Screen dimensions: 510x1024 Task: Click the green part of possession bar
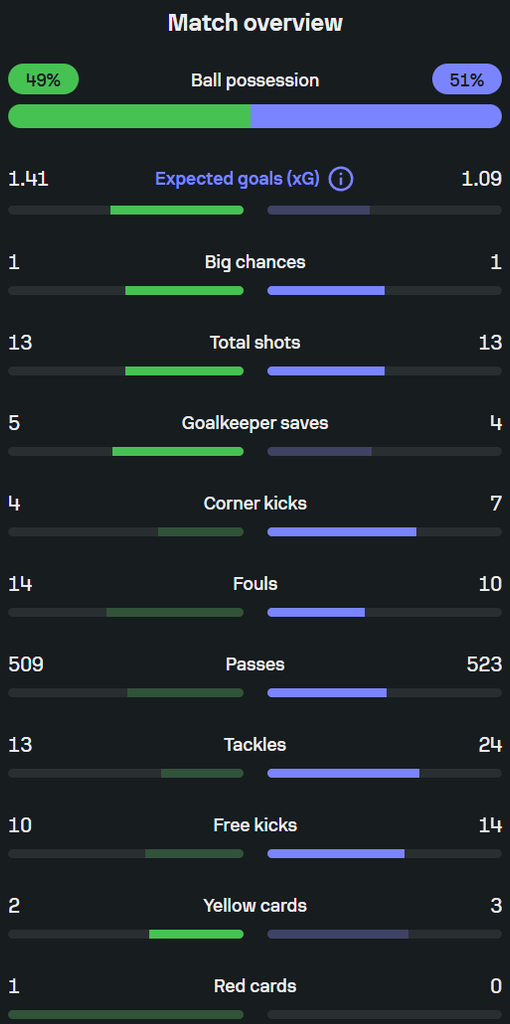(129, 116)
